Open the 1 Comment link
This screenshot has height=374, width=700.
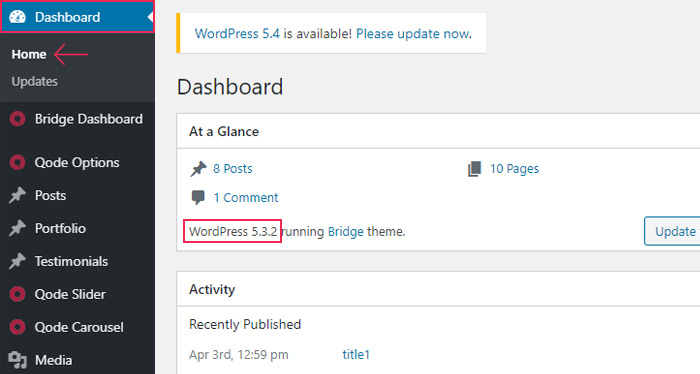tap(246, 198)
